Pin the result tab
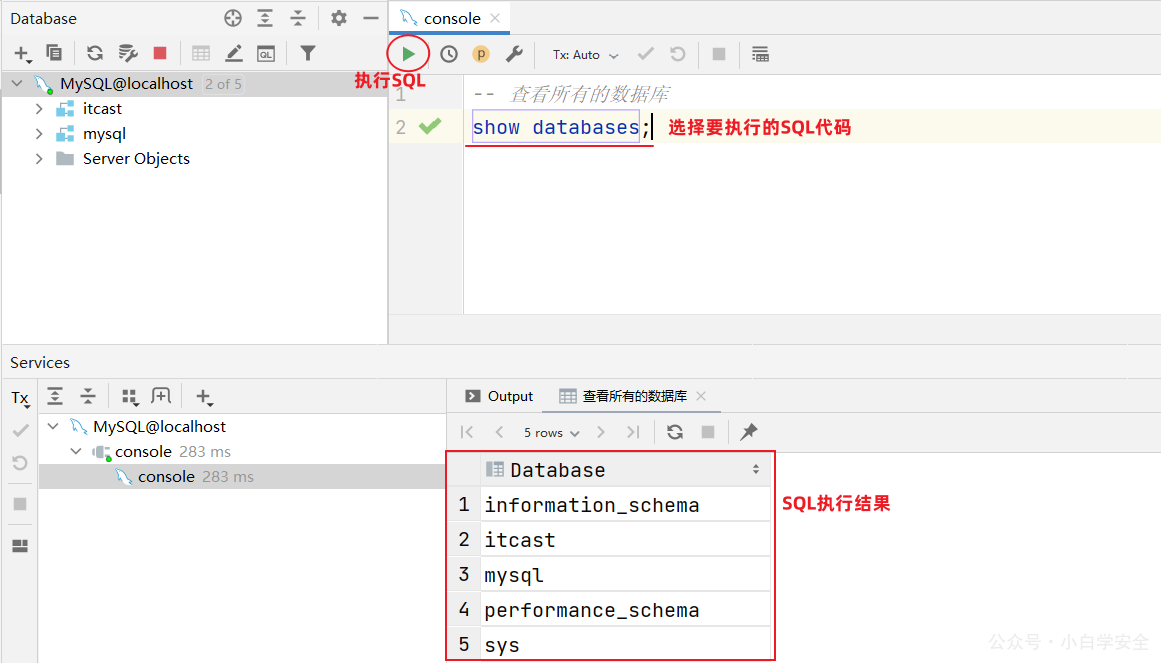 click(x=749, y=431)
